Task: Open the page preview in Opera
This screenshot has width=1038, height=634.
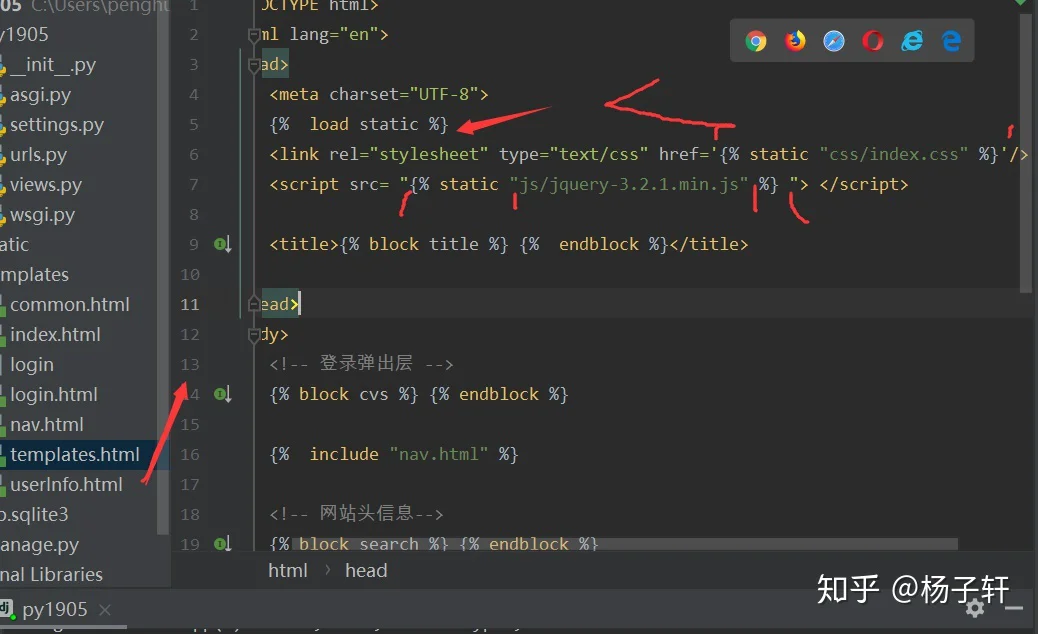Action: (x=873, y=41)
